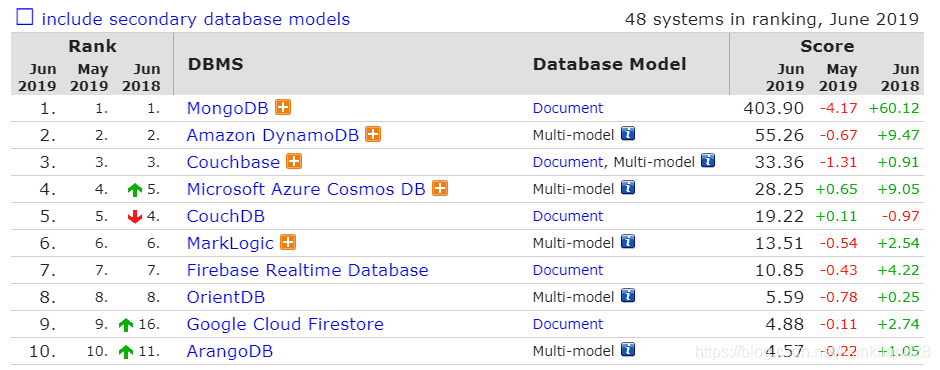Open the MongoDB link
The height and width of the screenshot is (370, 940).
[x=228, y=109]
